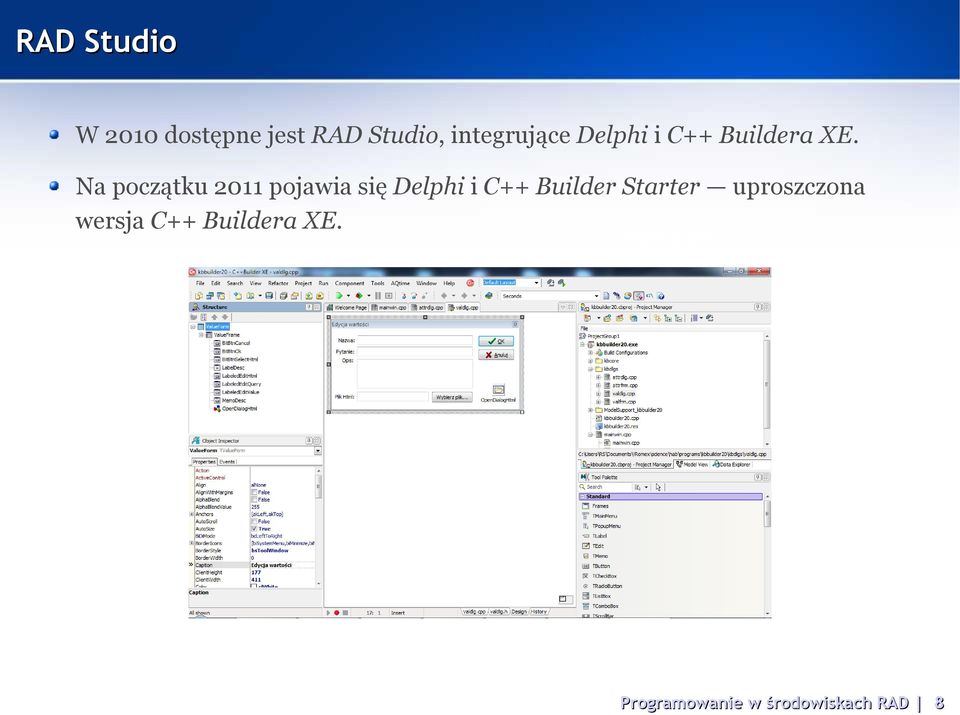Select the TMemo component in Tool Palette

point(594,556)
